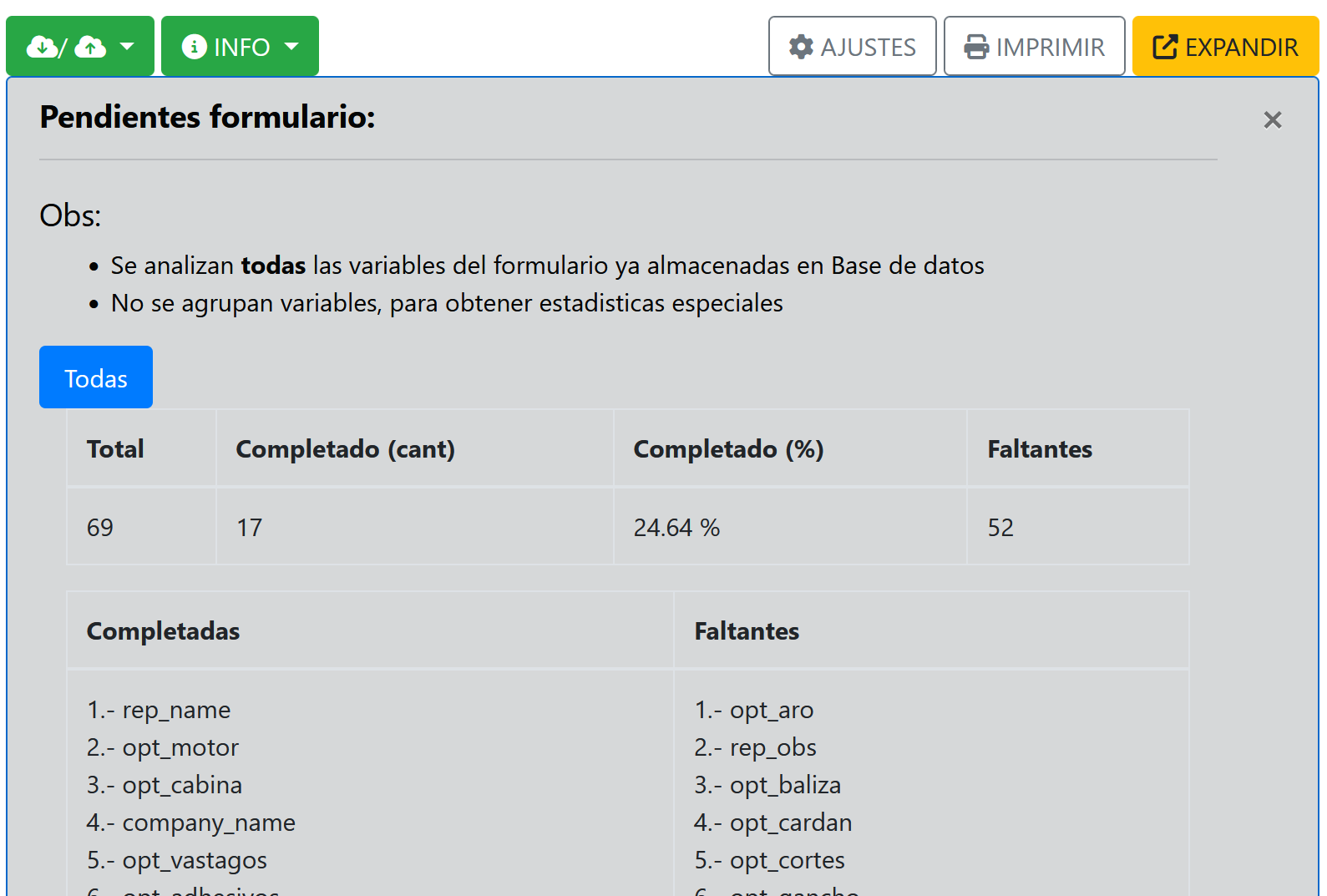Click the Completado (cant) column header
This screenshot has width=1327, height=896.
coord(345,449)
